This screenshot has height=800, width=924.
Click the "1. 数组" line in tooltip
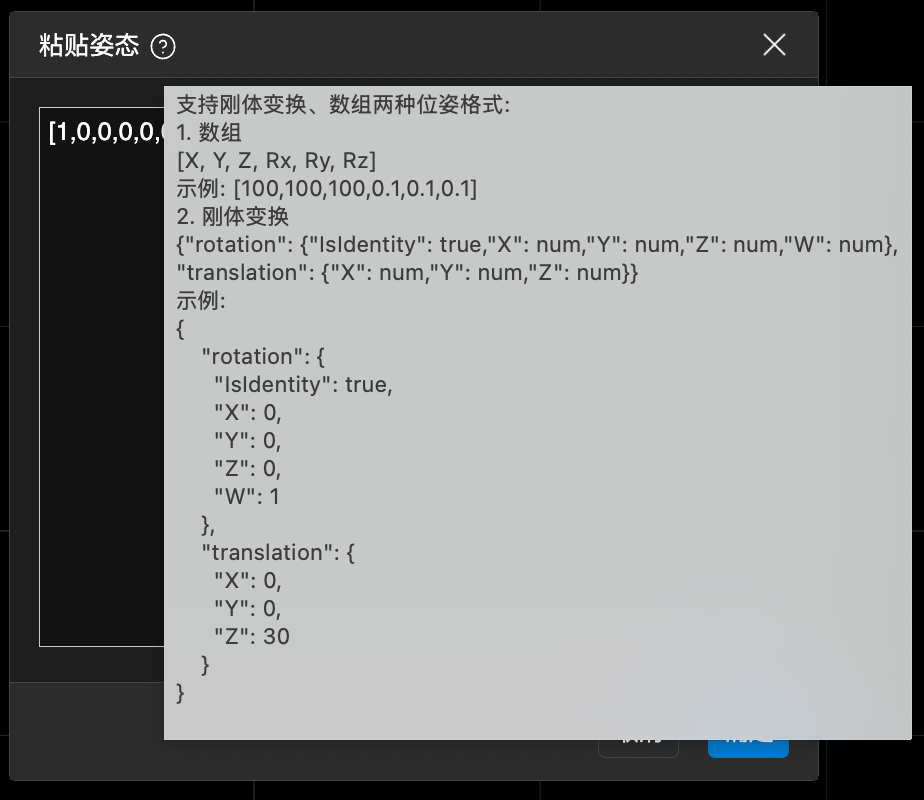209,132
